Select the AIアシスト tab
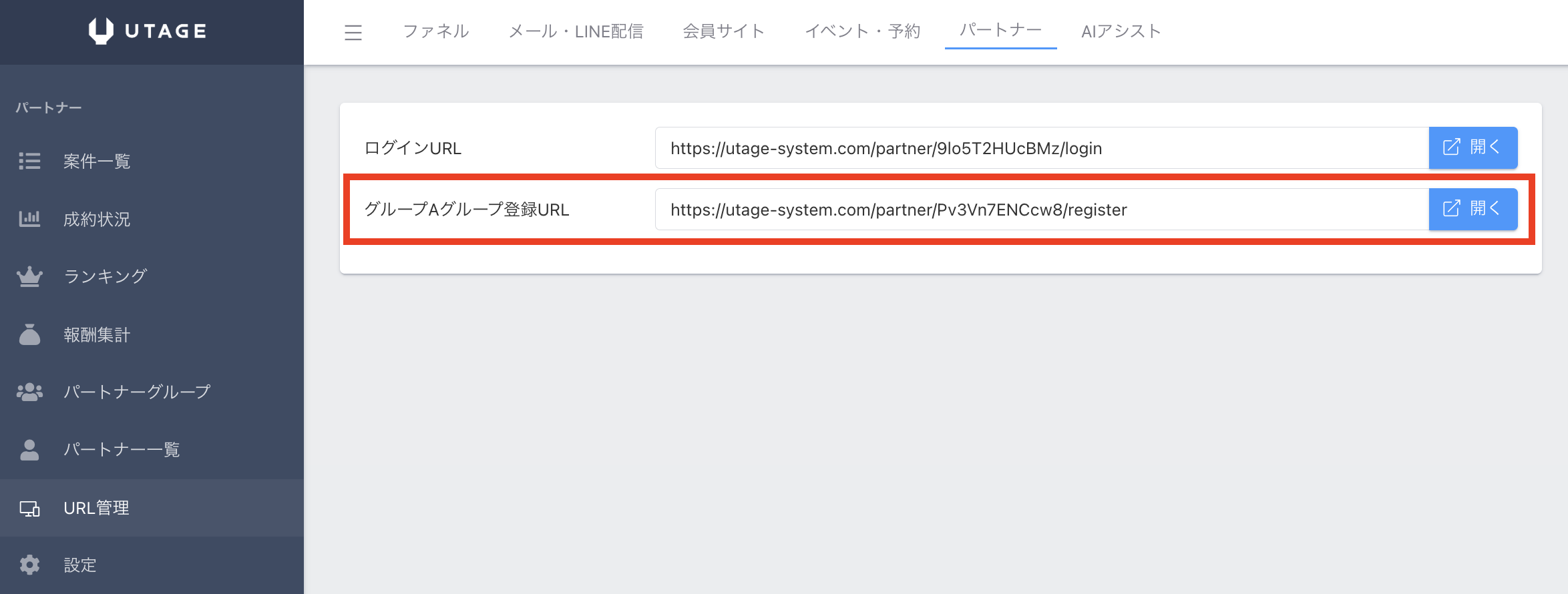The height and width of the screenshot is (594, 1568). click(x=1121, y=31)
